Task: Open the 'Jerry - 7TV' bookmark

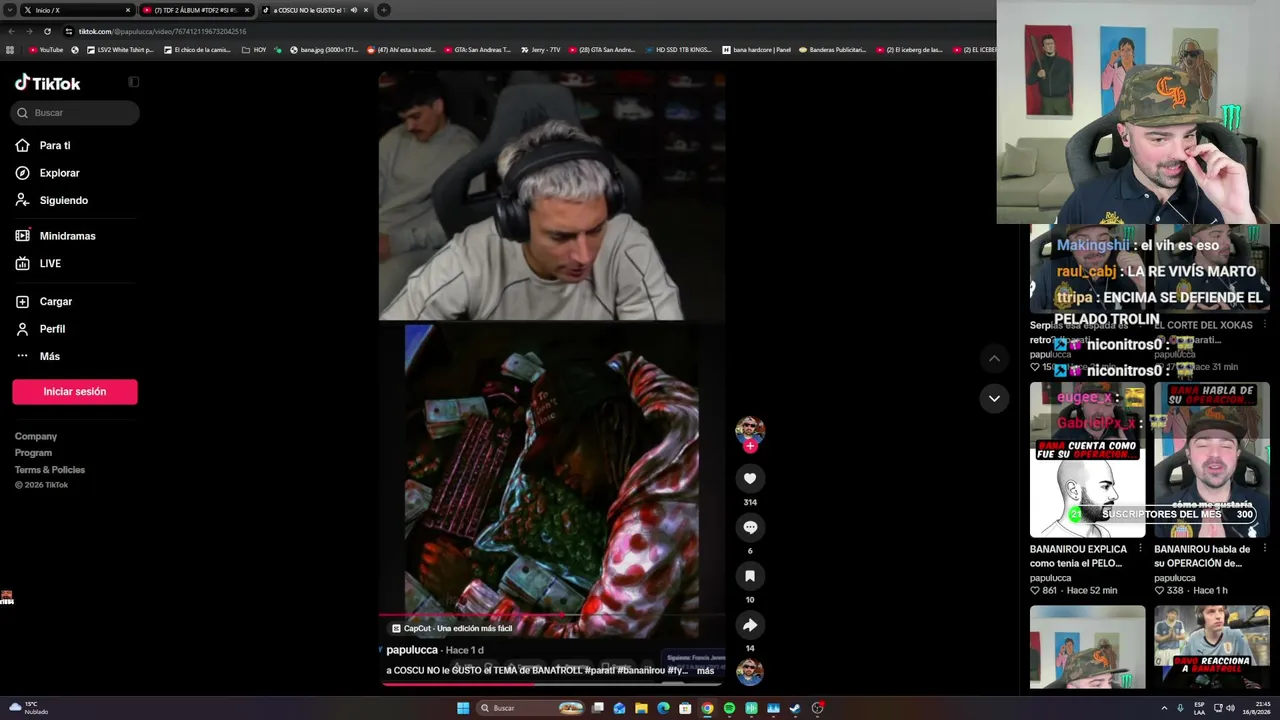Action: pyautogui.click(x=540, y=49)
